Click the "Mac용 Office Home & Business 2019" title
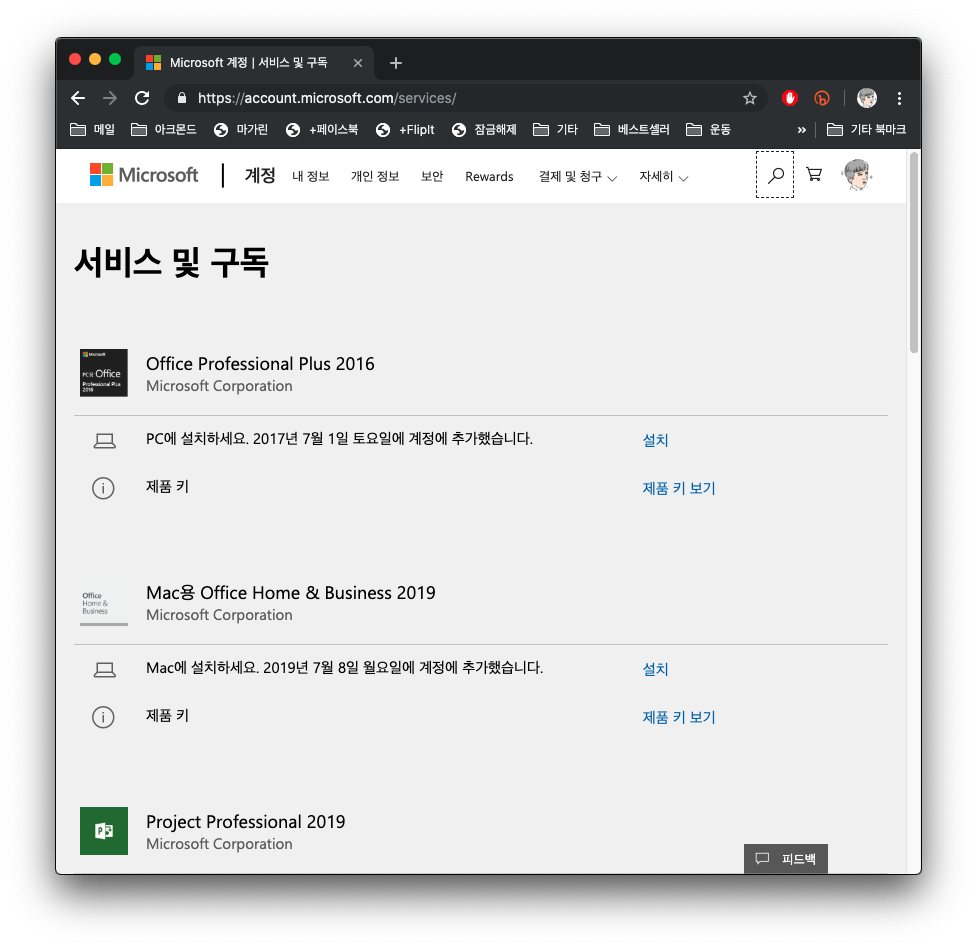Viewport: 977px width, 948px height. [291, 593]
